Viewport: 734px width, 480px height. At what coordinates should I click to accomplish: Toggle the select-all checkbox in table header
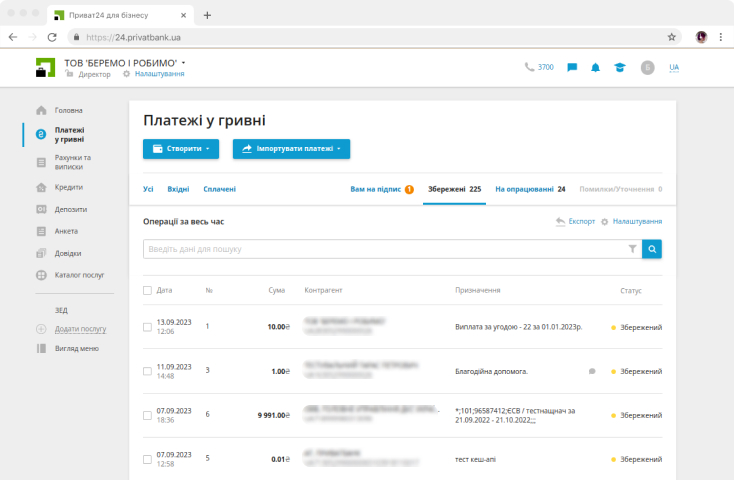(147, 290)
